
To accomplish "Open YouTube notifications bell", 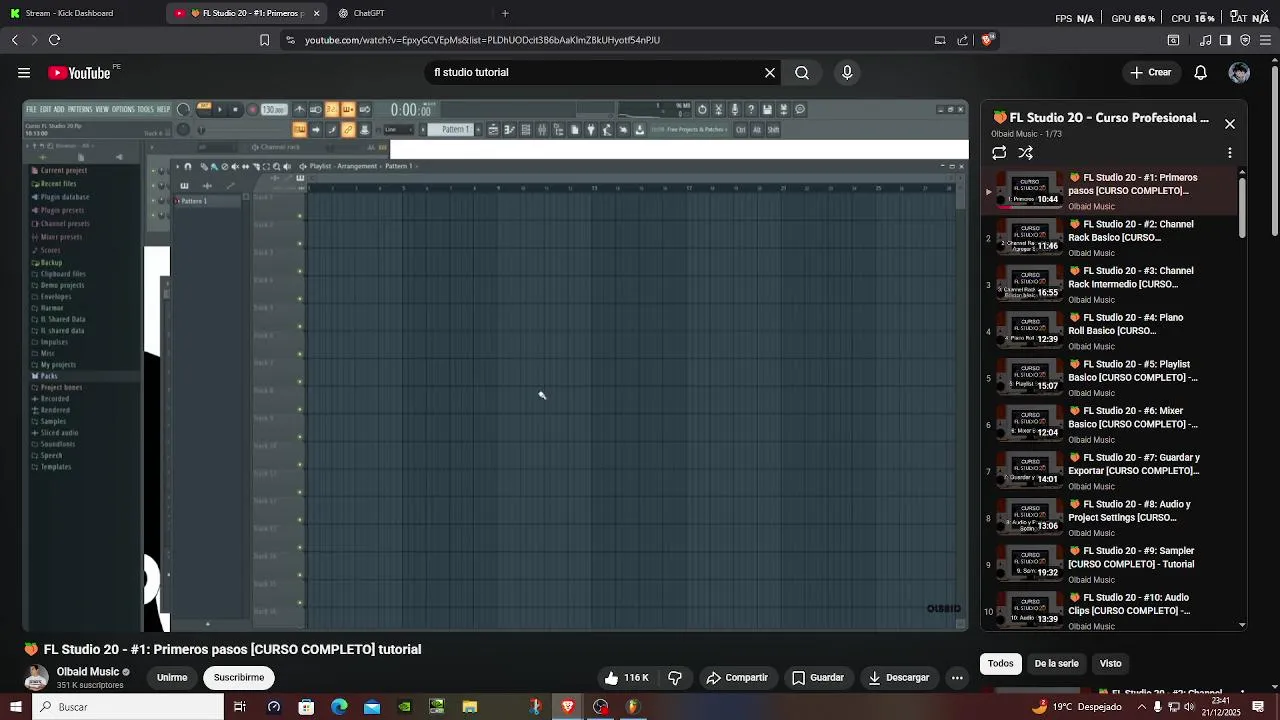I will click(x=1201, y=72).
